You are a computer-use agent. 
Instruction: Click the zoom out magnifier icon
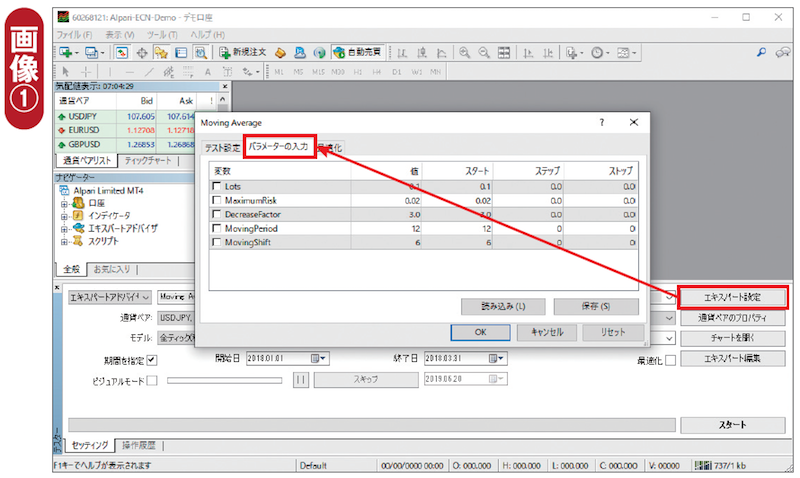coord(485,52)
